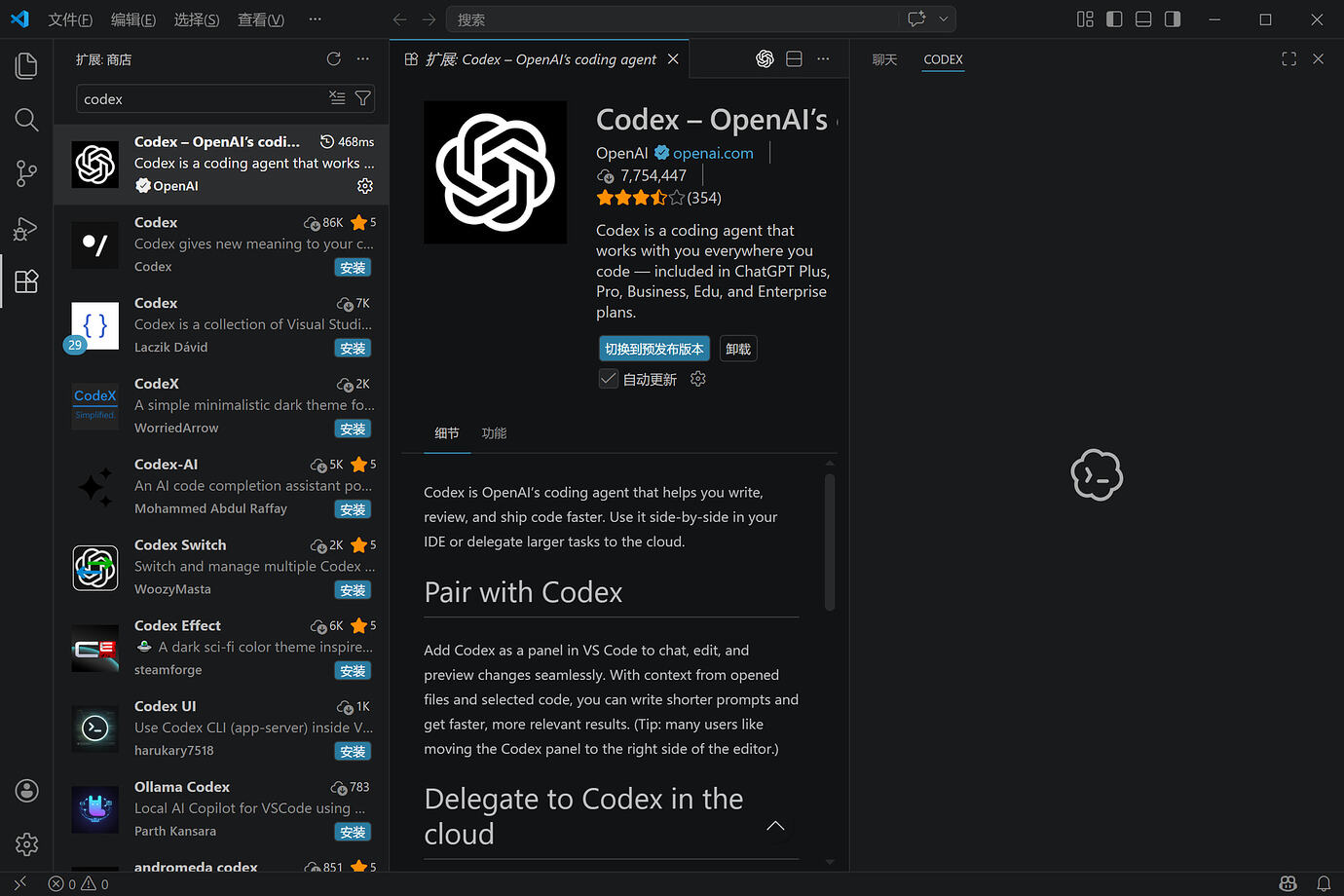Expand the overflow menu in menu bar
The height and width of the screenshot is (896, 1344).
click(x=315, y=19)
